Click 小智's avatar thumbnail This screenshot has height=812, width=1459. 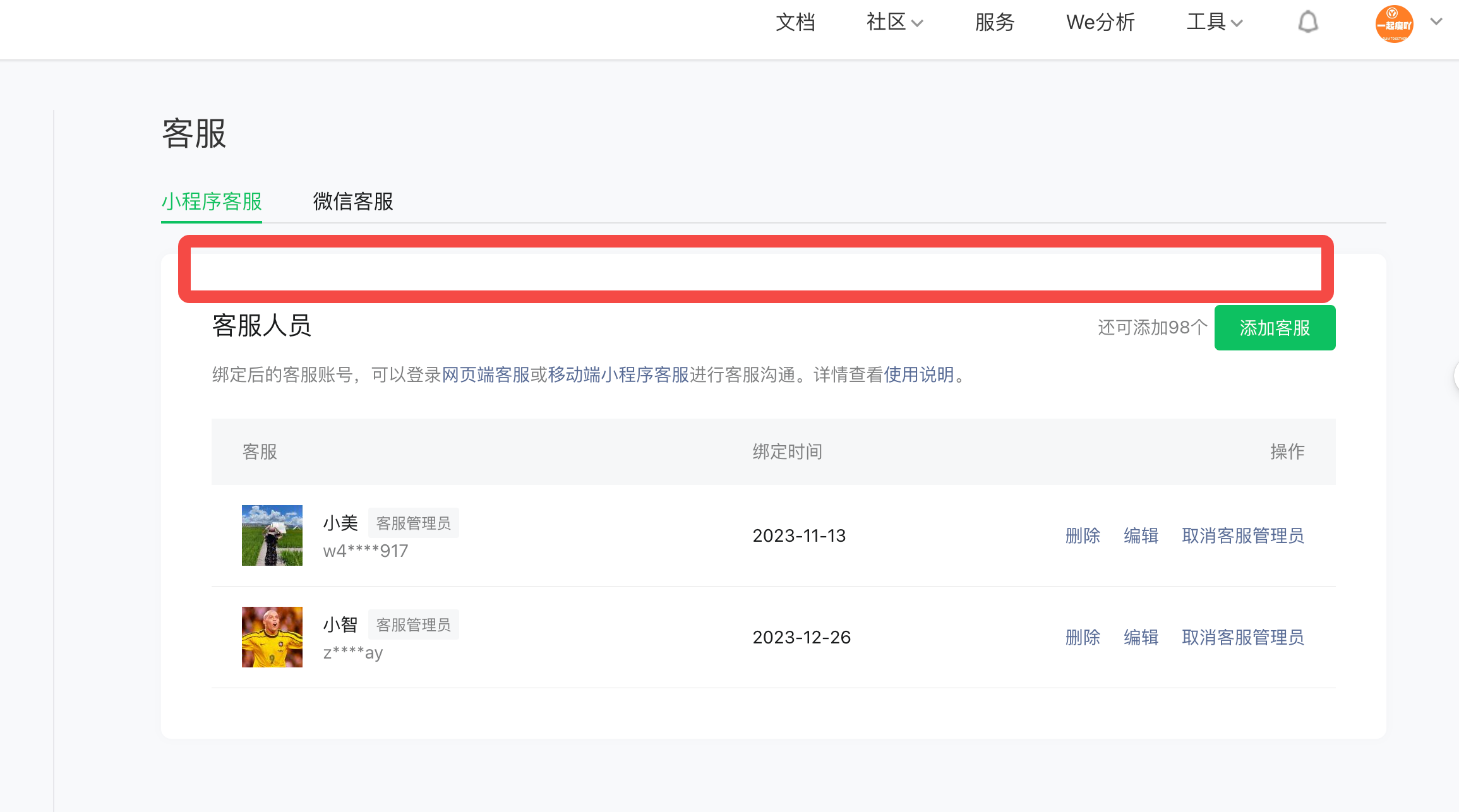coord(272,637)
